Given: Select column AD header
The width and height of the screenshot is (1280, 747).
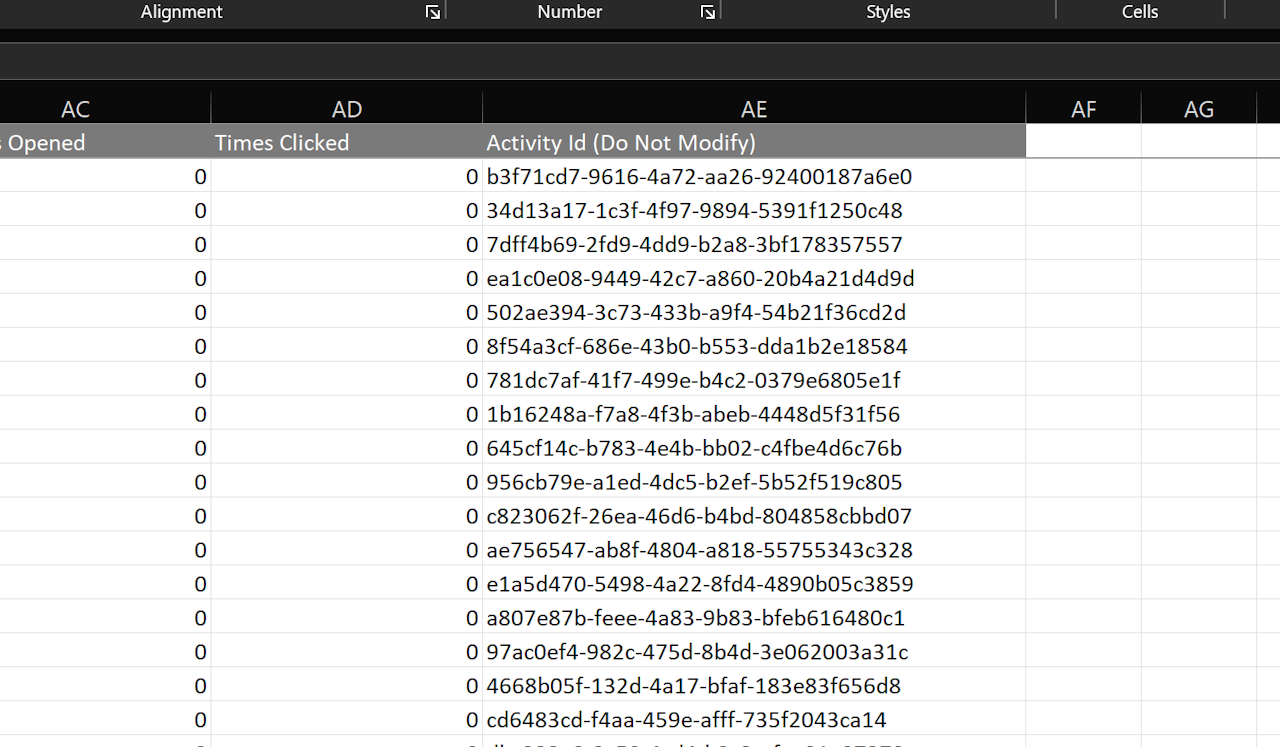Looking at the screenshot, I should click(346, 108).
